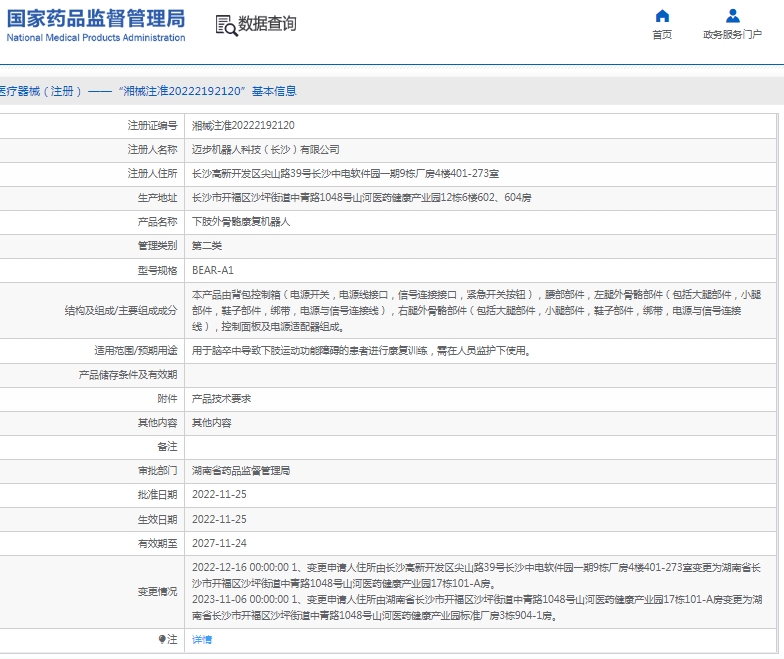Click expiry date 2027-11-24
This screenshot has width=784, height=659.
tap(219, 543)
